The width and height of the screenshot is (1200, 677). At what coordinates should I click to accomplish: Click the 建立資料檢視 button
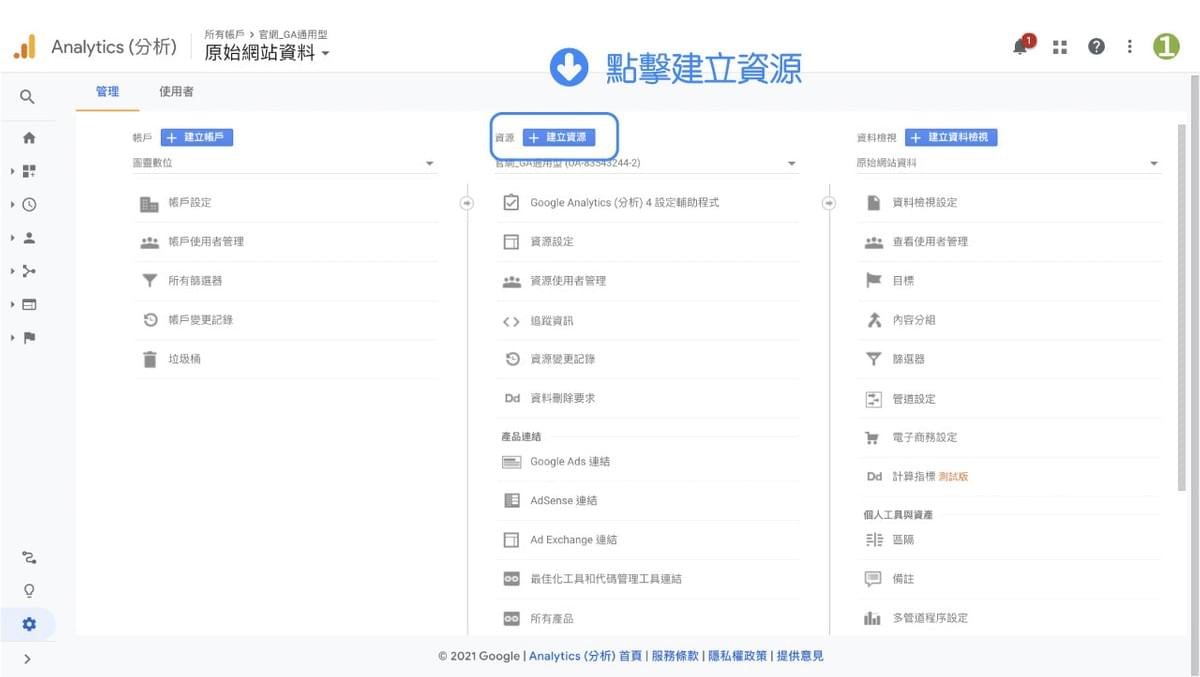951,137
